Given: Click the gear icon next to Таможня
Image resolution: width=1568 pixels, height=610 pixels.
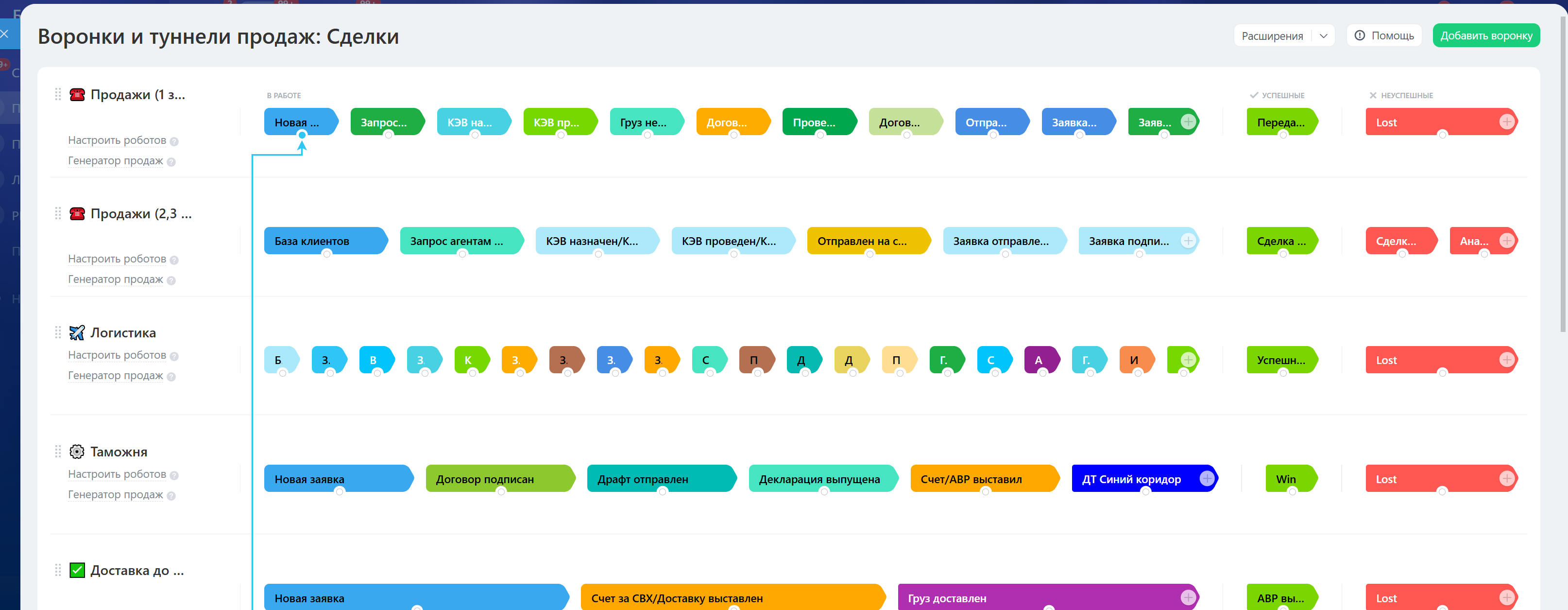Looking at the screenshot, I should pos(77,452).
